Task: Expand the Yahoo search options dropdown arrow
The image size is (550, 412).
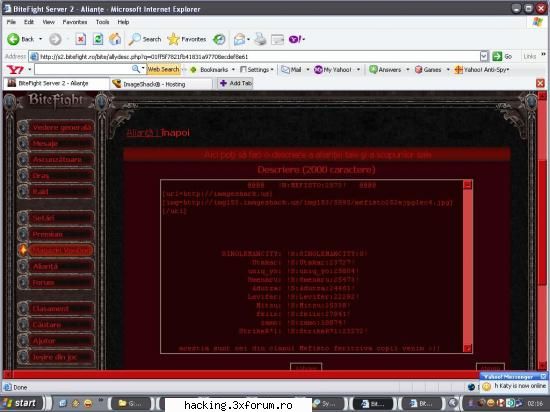Action: pos(143,68)
